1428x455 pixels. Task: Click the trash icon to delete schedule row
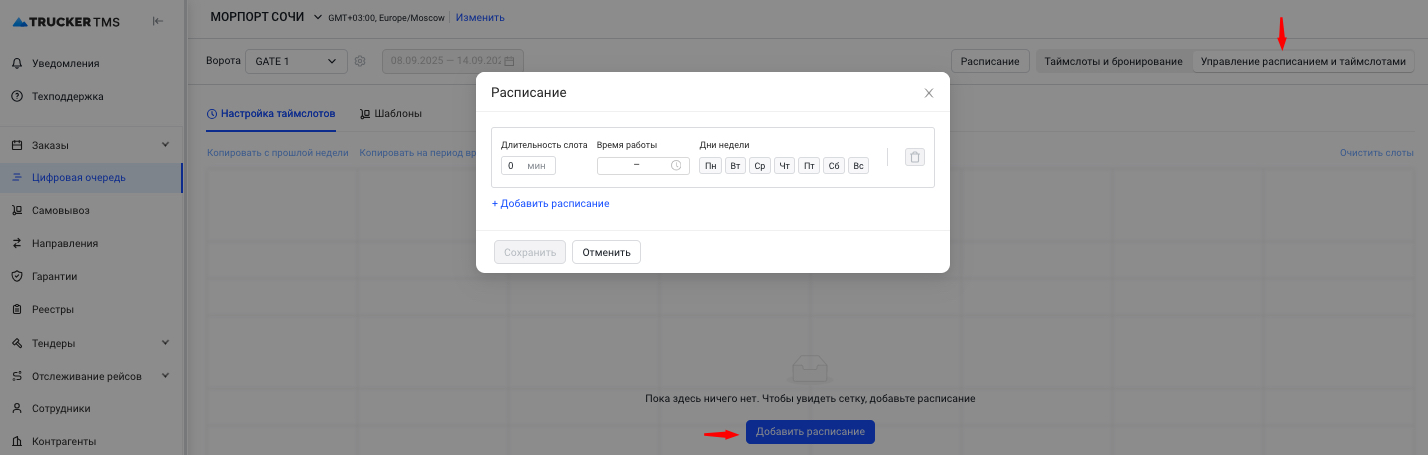(914, 157)
